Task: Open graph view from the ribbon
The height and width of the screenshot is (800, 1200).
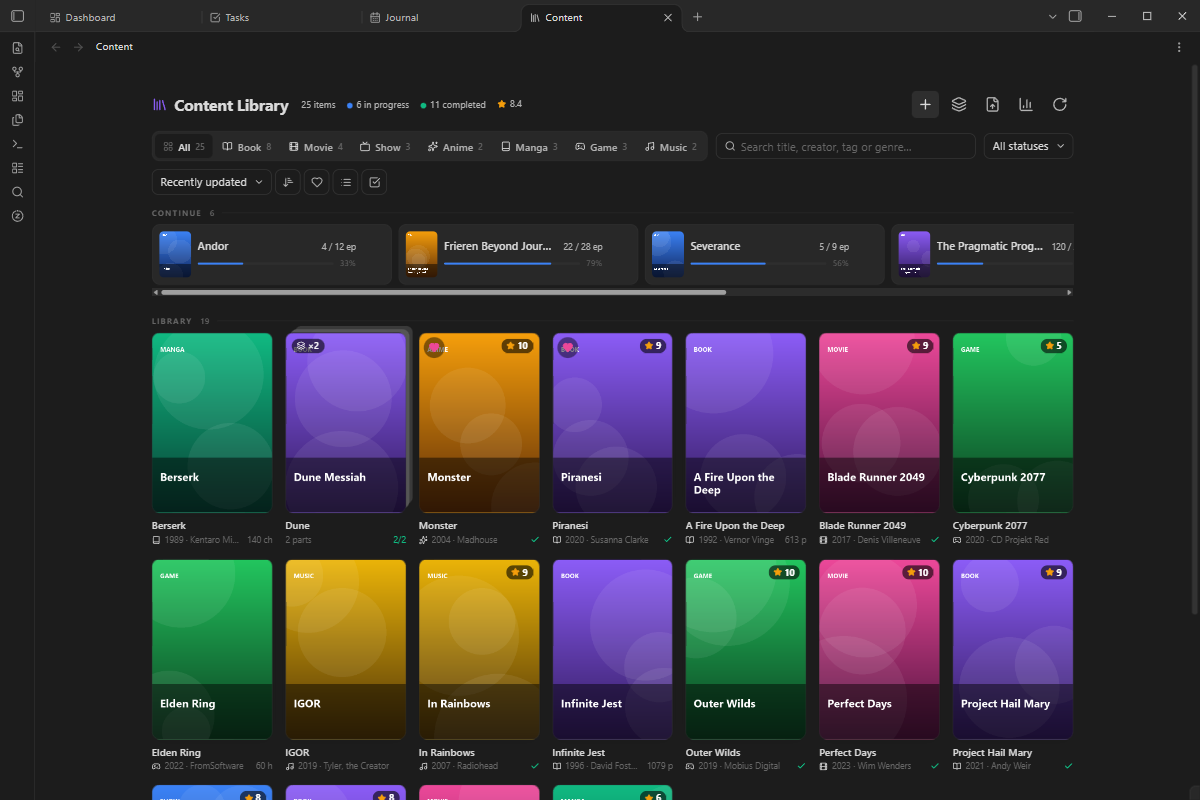Action: click(17, 72)
